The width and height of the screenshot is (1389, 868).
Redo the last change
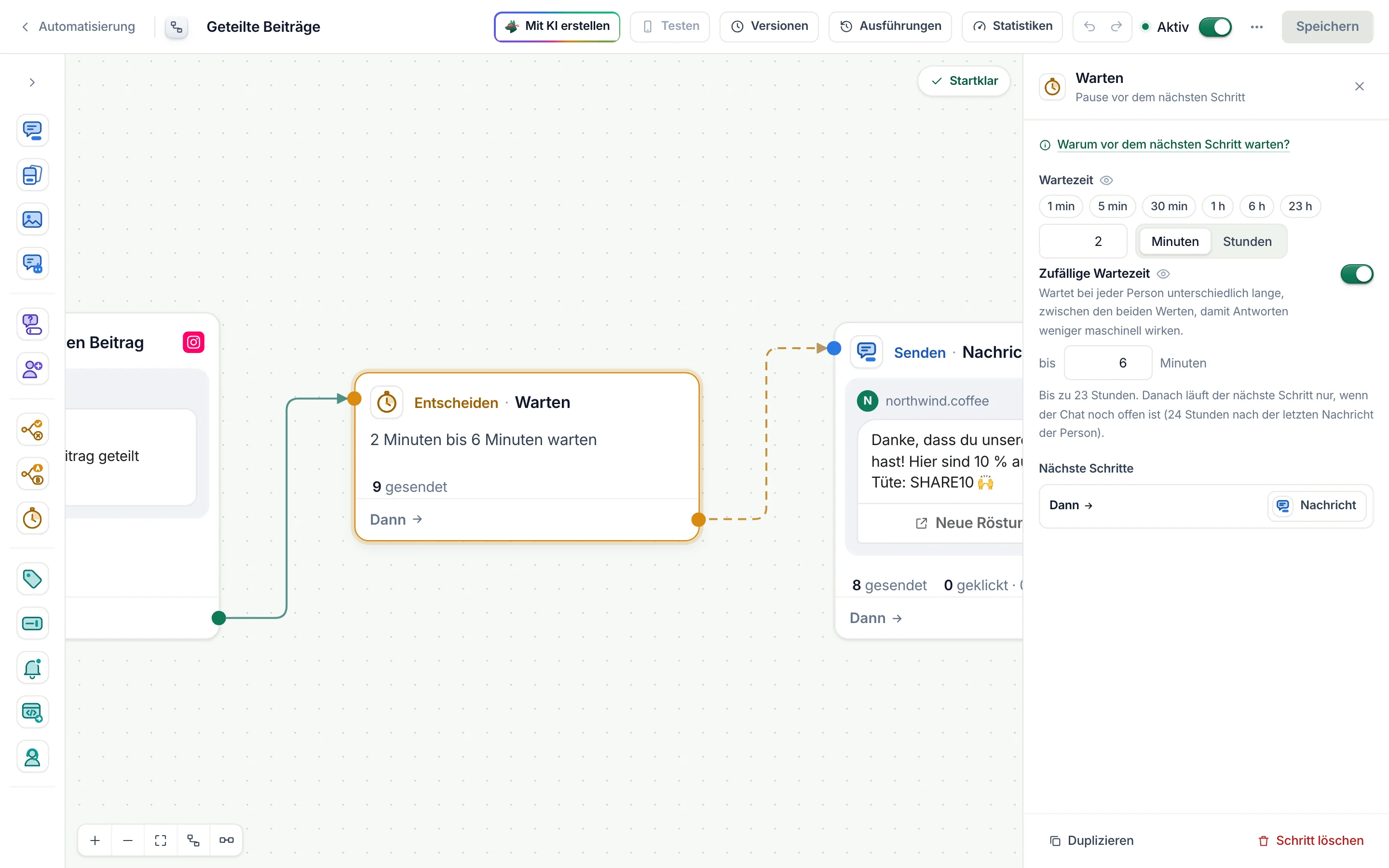[1117, 27]
